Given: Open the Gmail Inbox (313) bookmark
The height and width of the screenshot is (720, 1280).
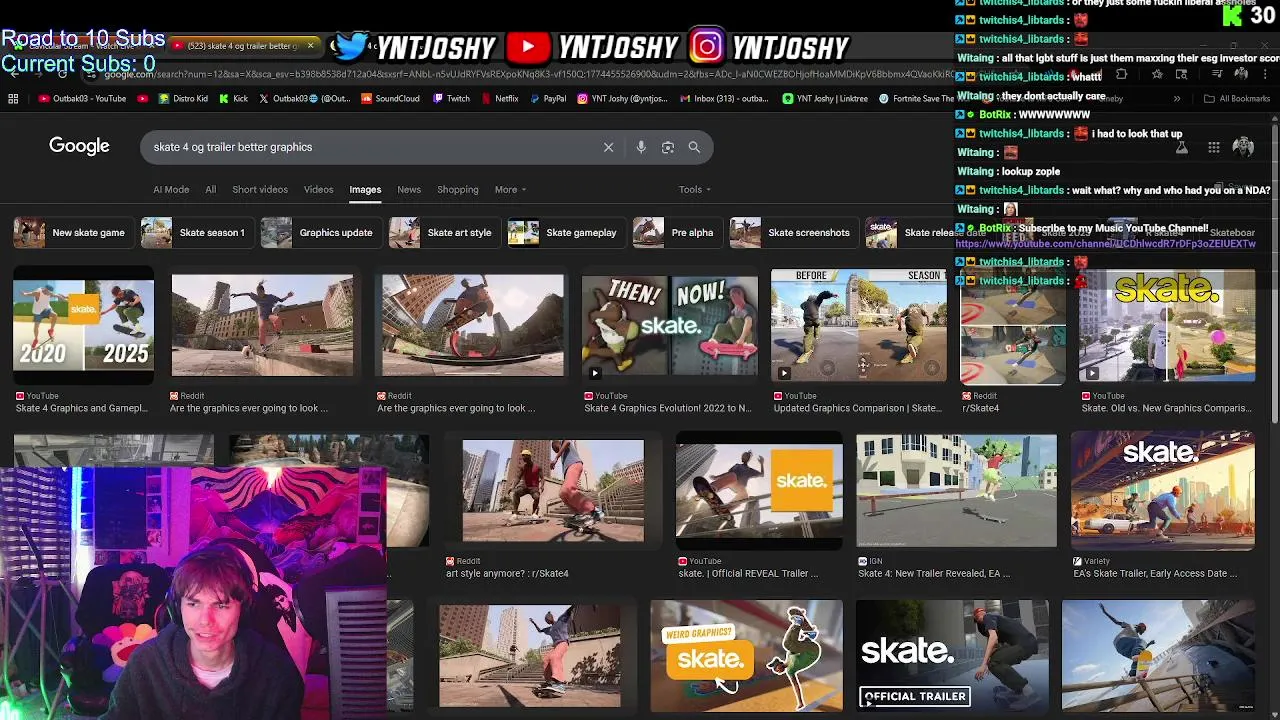Looking at the screenshot, I should pyautogui.click(x=725, y=99).
